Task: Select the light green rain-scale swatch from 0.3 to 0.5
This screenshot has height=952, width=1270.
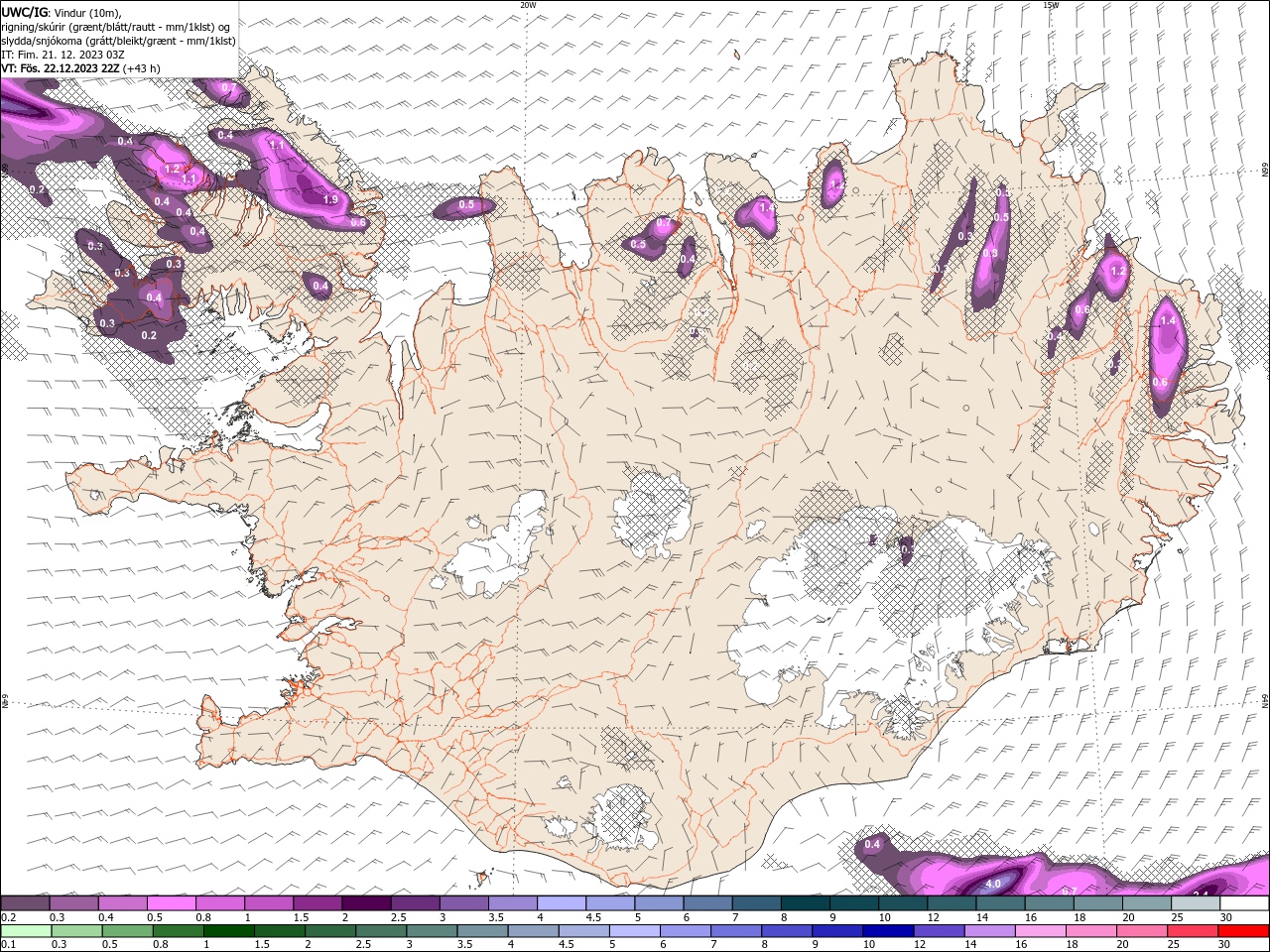Action: pos(76,931)
